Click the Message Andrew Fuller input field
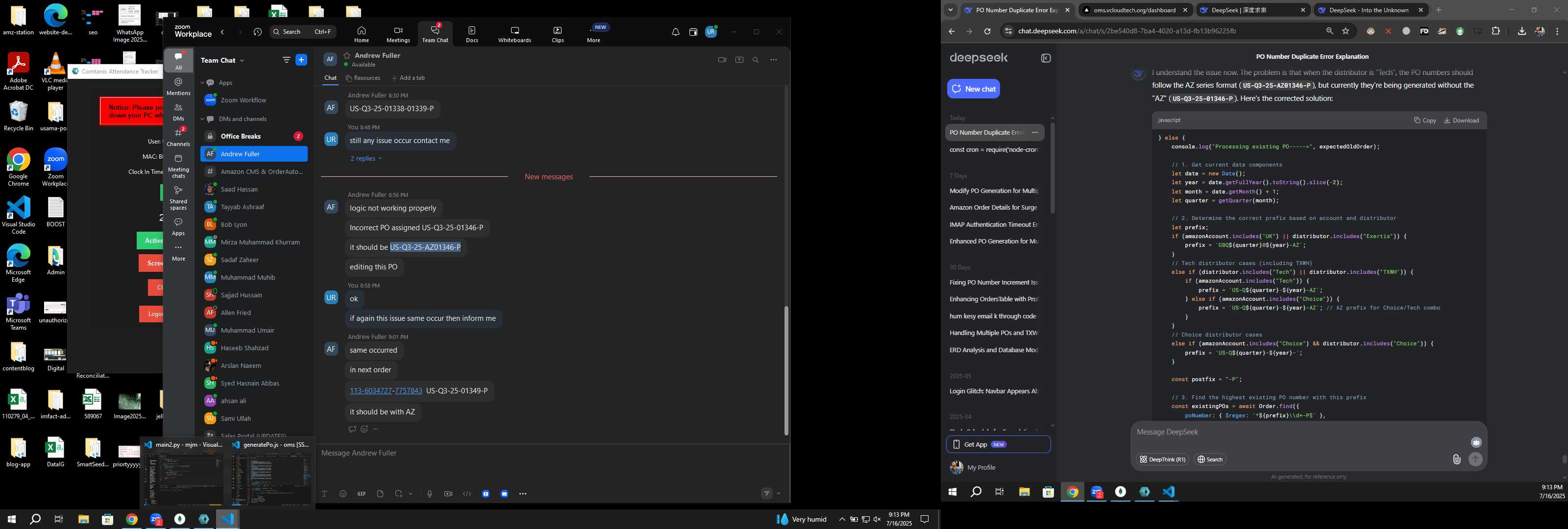 tap(551, 453)
